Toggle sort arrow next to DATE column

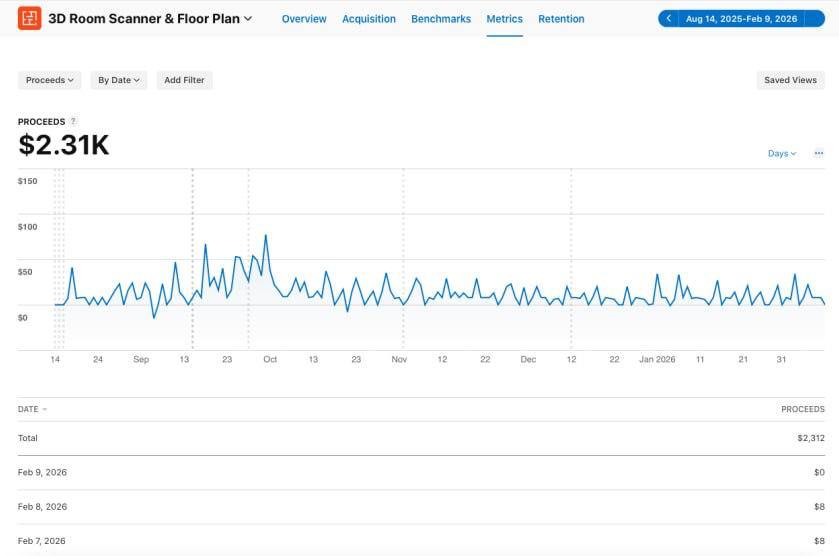tap(44, 409)
